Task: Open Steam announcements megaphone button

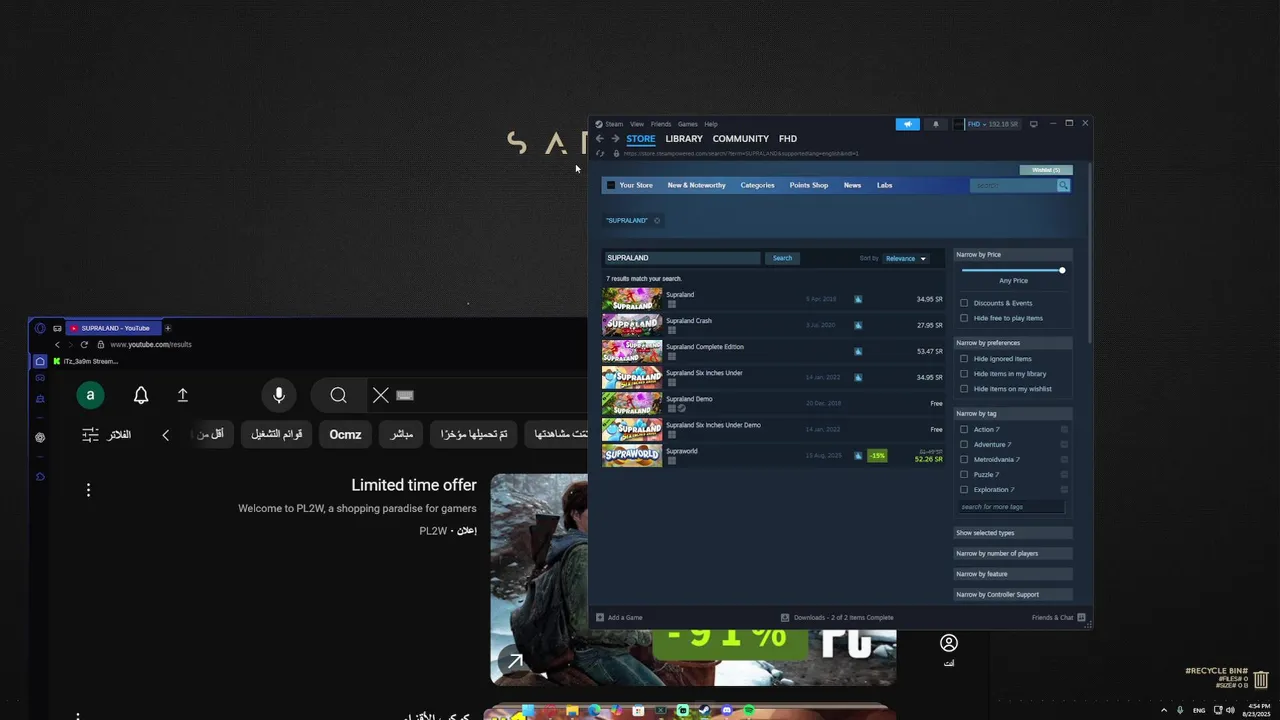Action: [x=907, y=124]
